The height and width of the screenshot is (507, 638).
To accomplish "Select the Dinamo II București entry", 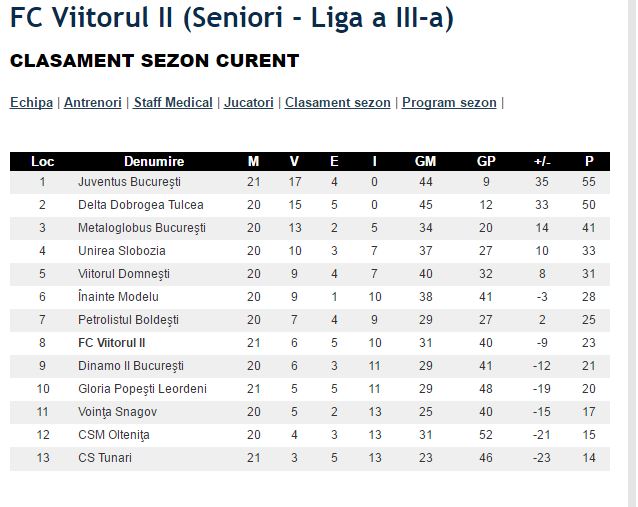I will tap(131, 366).
